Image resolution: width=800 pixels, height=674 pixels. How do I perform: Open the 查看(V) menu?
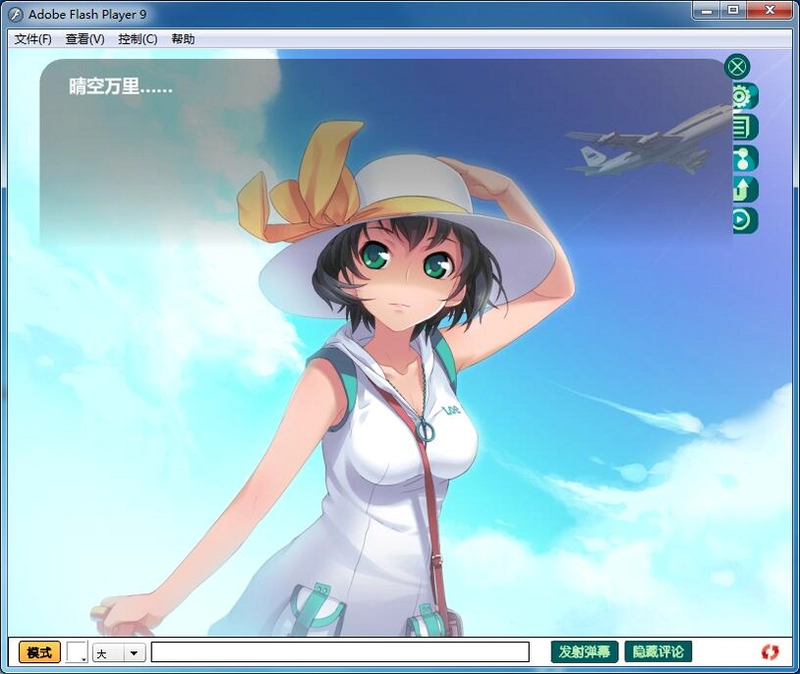pos(85,39)
